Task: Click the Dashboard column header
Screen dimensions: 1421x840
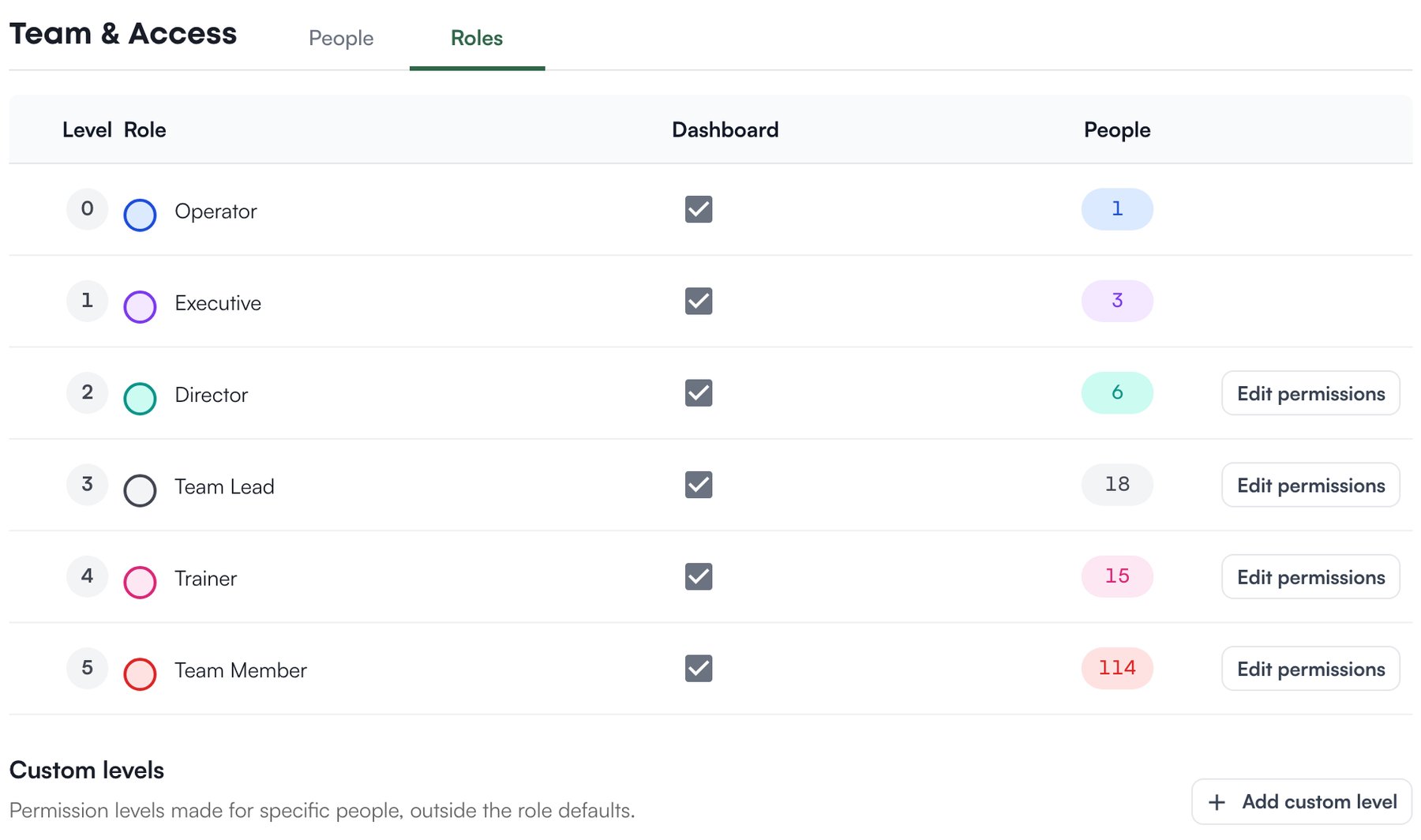Action: tap(725, 129)
